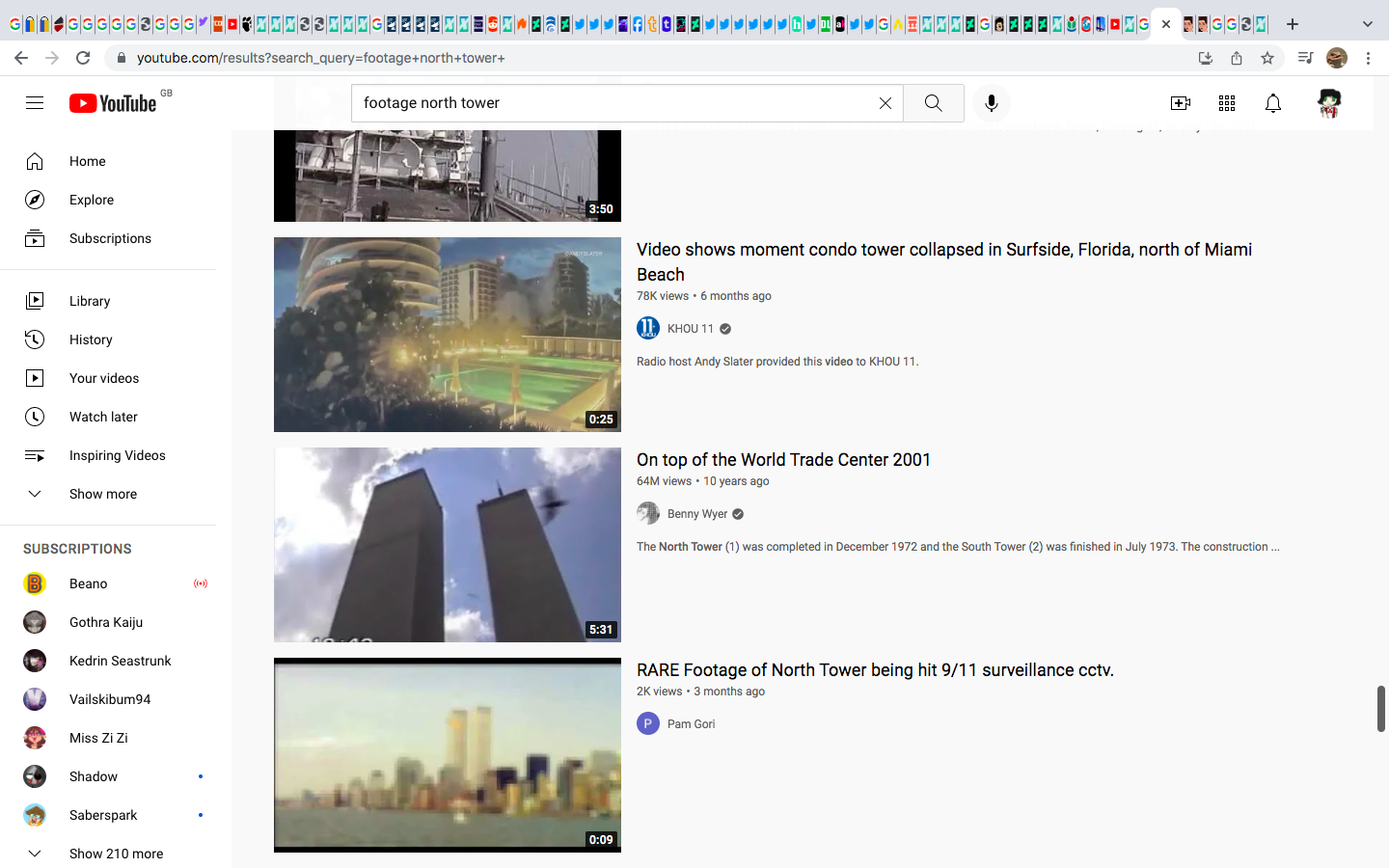Image resolution: width=1389 pixels, height=868 pixels.
Task: Expand Show 210 more subscriptions
Action: pyautogui.click(x=108, y=854)
